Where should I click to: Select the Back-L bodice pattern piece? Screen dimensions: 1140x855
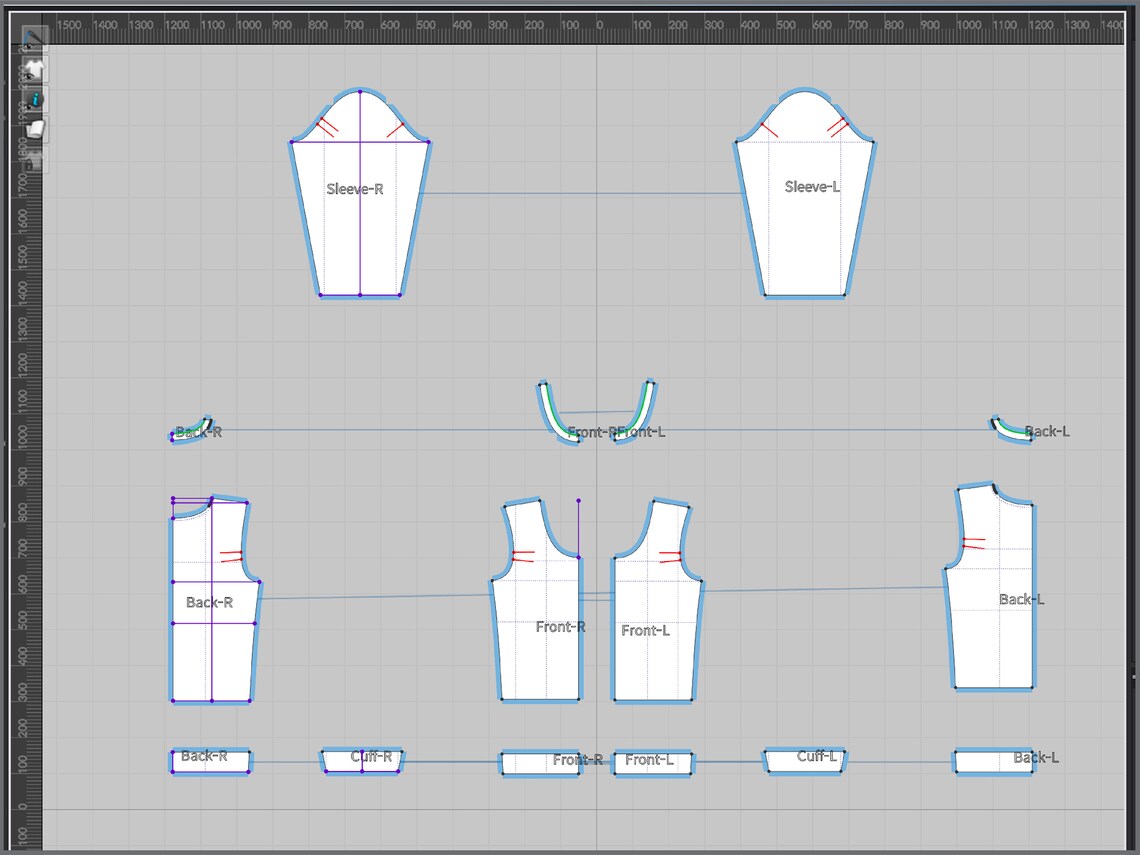990,603
